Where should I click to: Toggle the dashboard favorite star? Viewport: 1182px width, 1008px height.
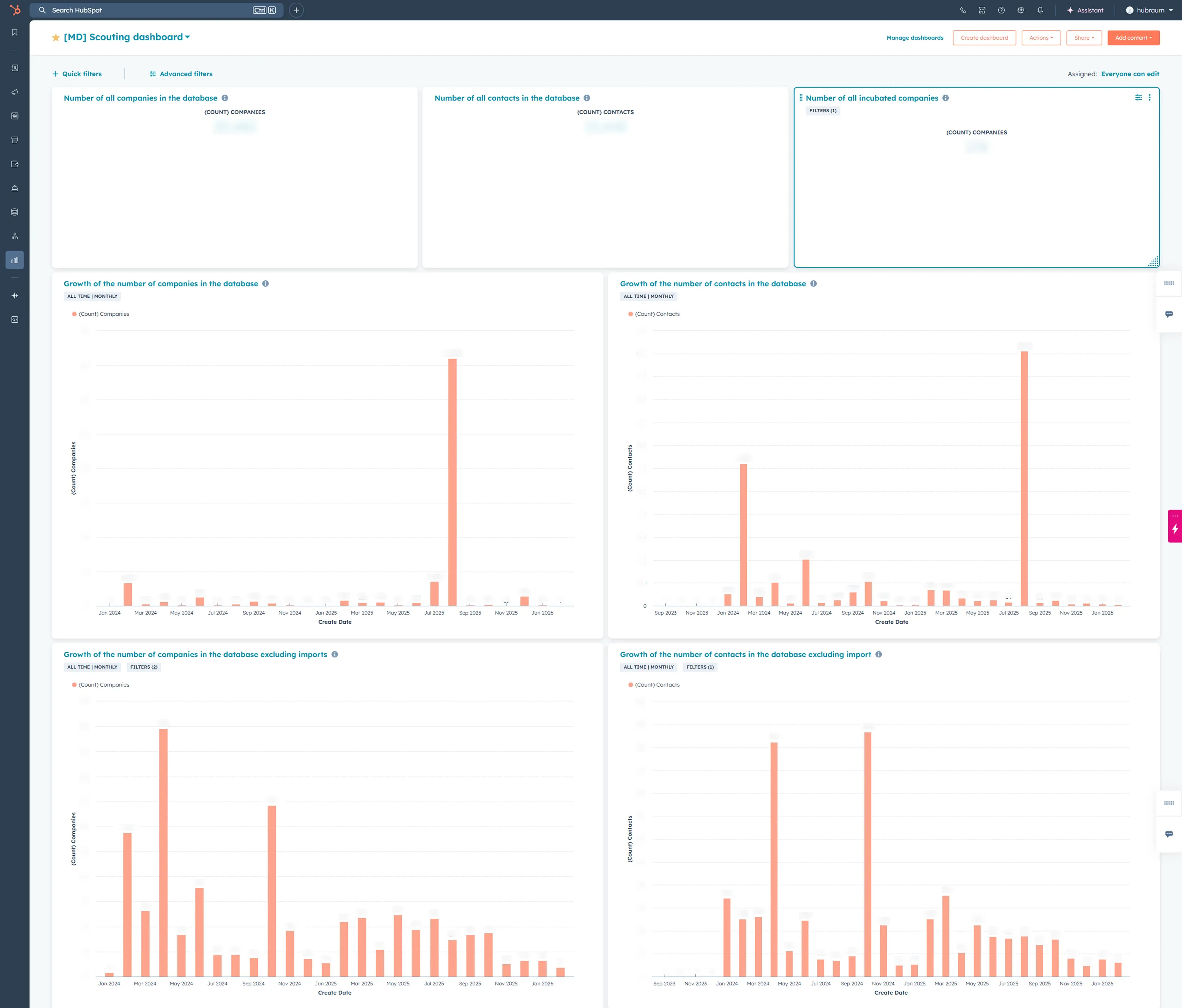coord(55,37)
